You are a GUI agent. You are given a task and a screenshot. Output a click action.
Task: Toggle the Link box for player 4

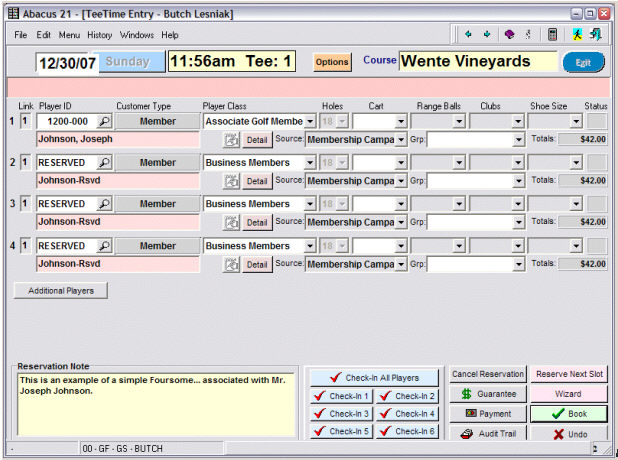(26, 246)
